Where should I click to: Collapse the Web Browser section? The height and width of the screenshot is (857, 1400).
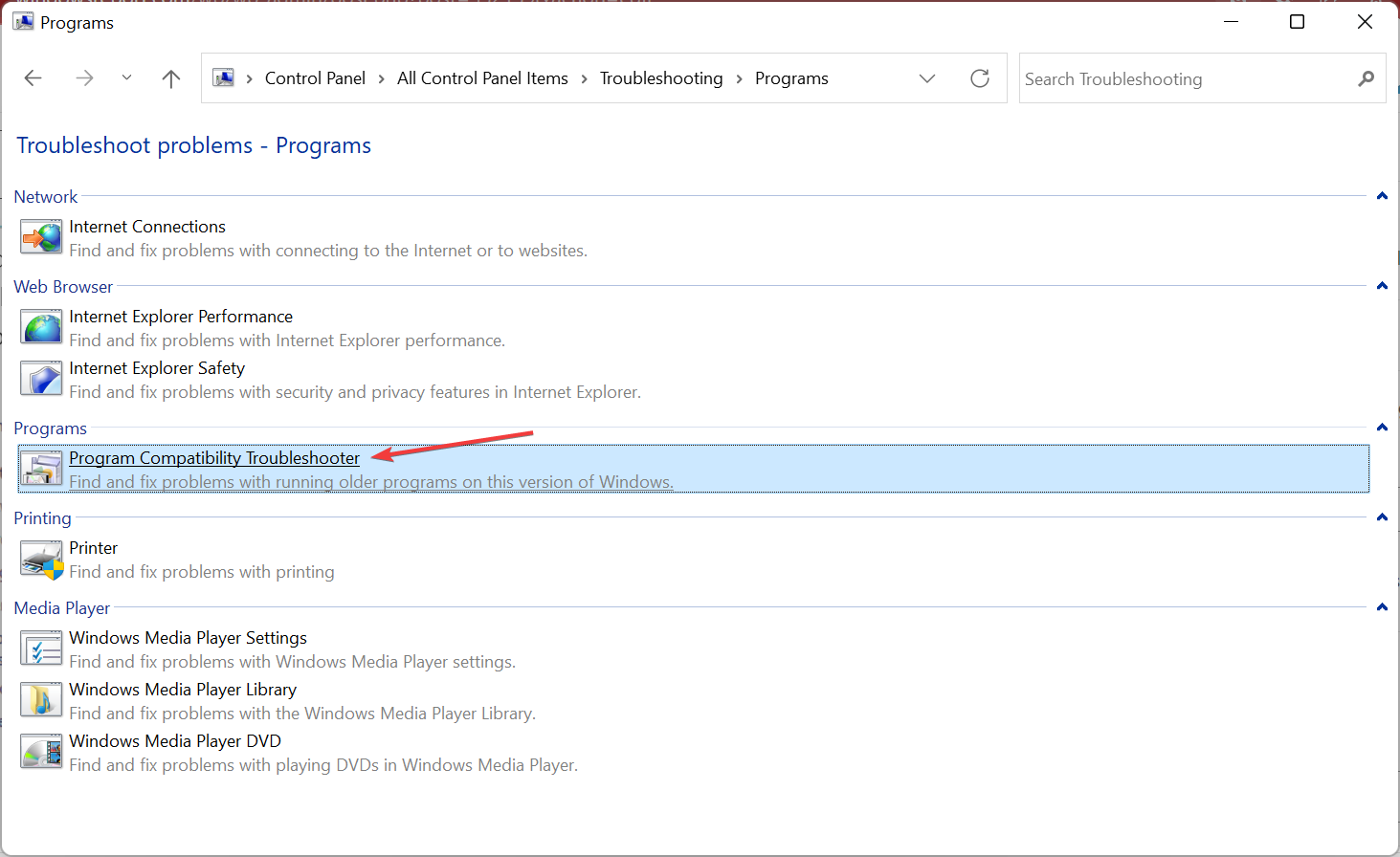[1381, 286]
